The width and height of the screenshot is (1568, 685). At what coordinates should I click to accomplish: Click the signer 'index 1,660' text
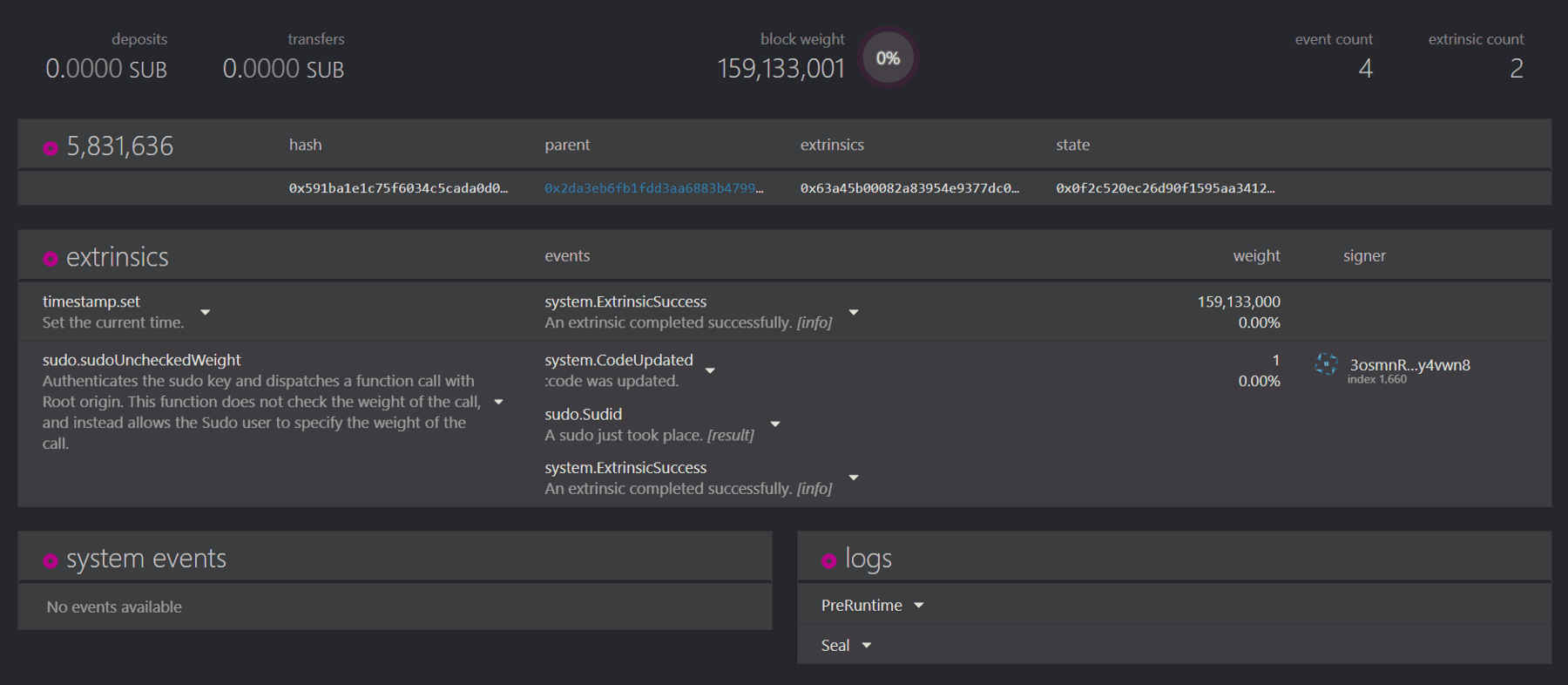[1377, 379]
